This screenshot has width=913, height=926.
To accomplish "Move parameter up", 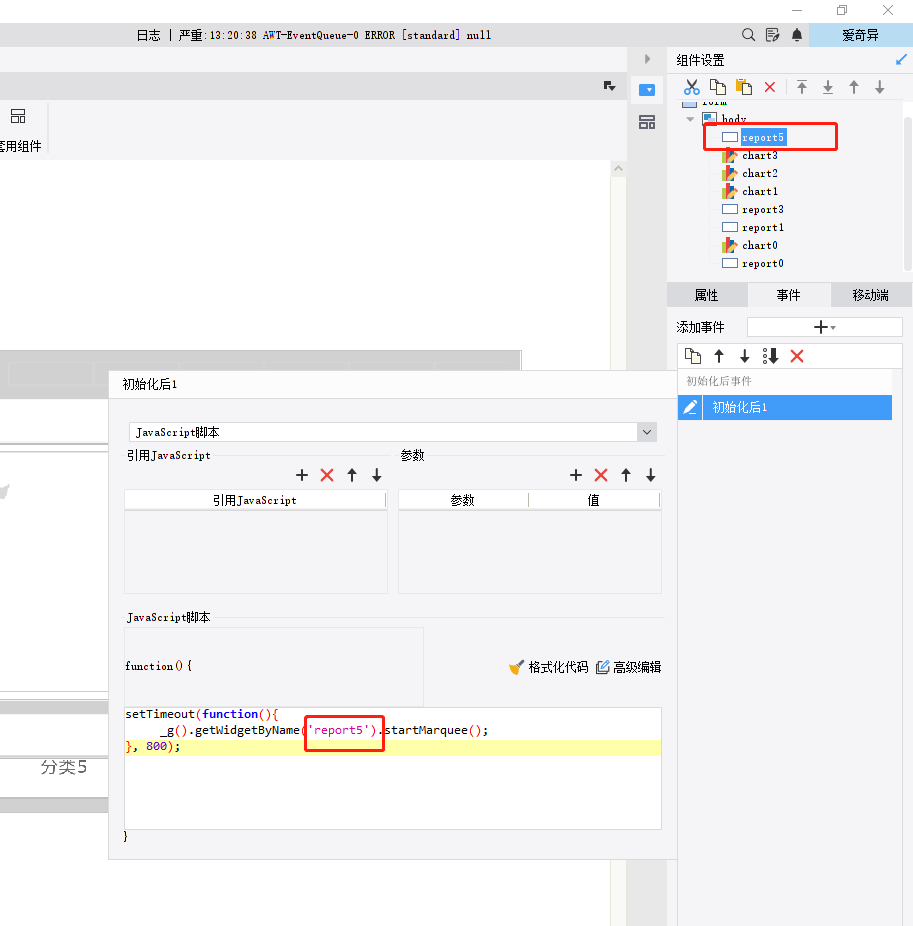I will pyautogui.click(x=626, y=475).
